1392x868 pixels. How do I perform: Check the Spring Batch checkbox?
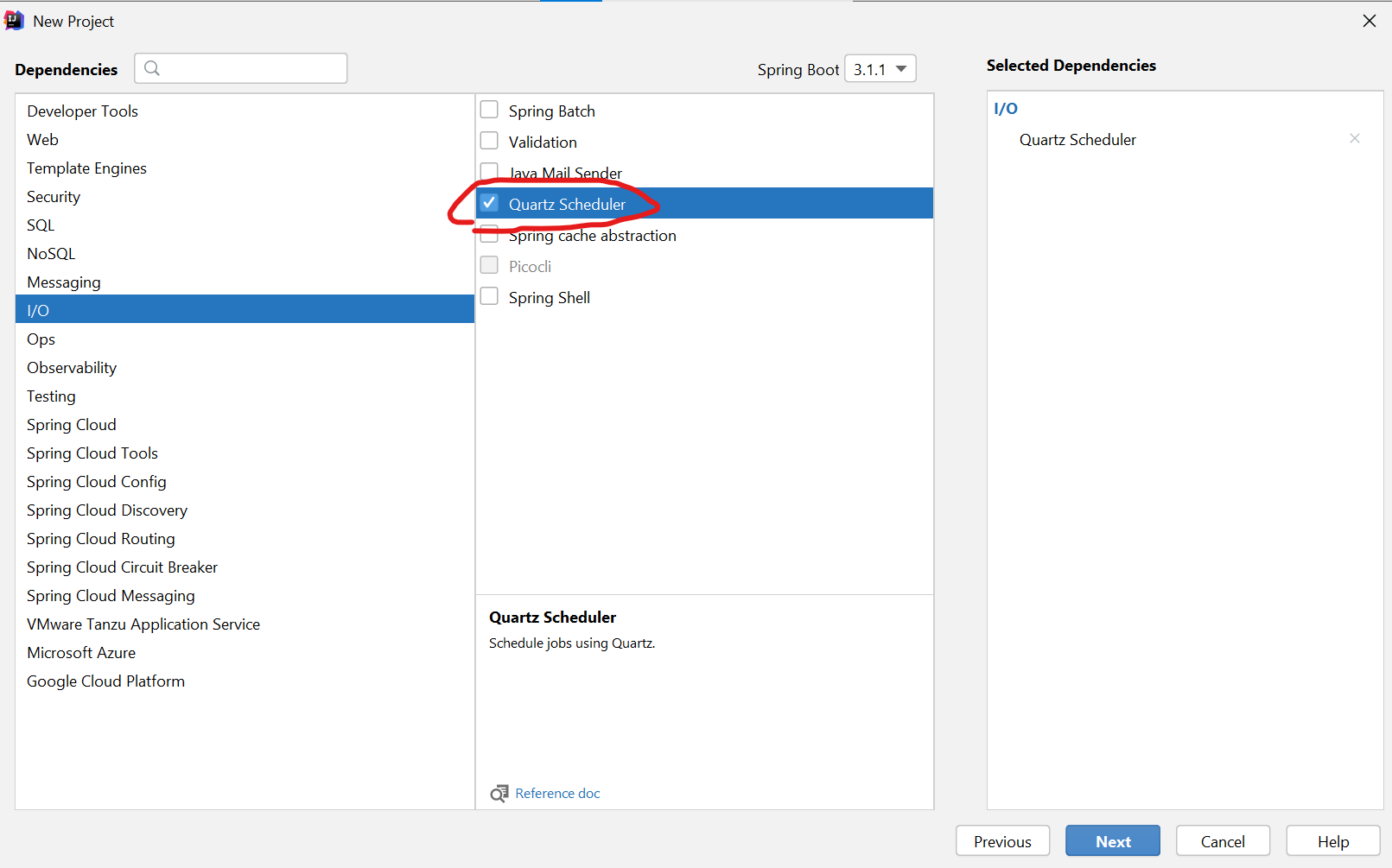489,110
